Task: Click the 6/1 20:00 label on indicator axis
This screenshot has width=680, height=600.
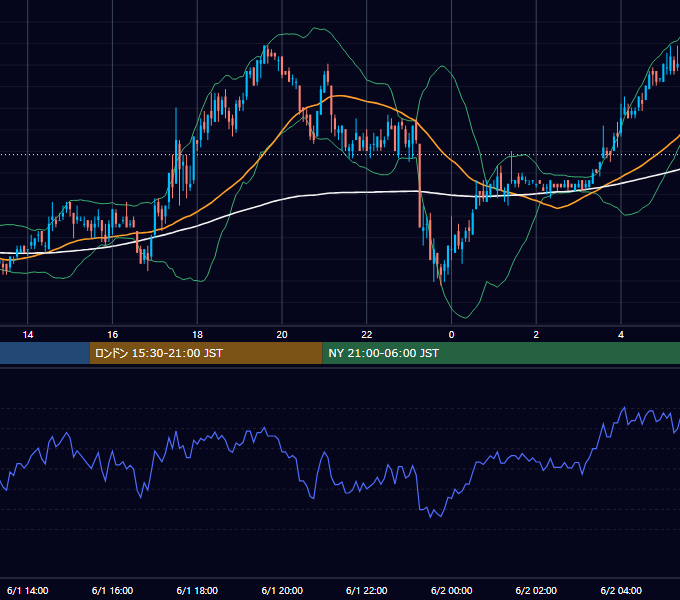Action: pyautogui.click(x=282, y=590)
